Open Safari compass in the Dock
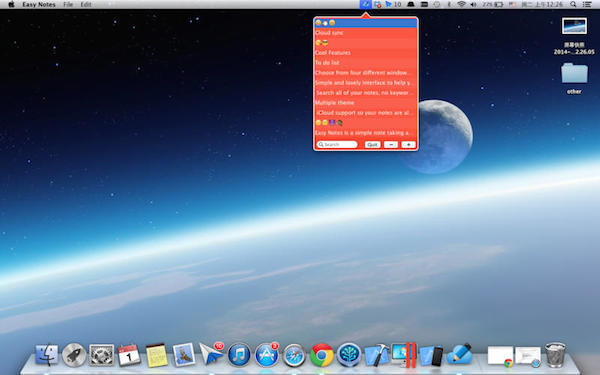600x375 pixels. (294, 355)
